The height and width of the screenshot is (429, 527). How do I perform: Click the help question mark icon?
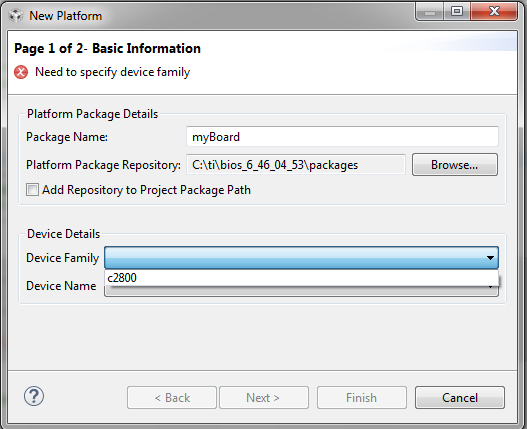coord(34,396)
